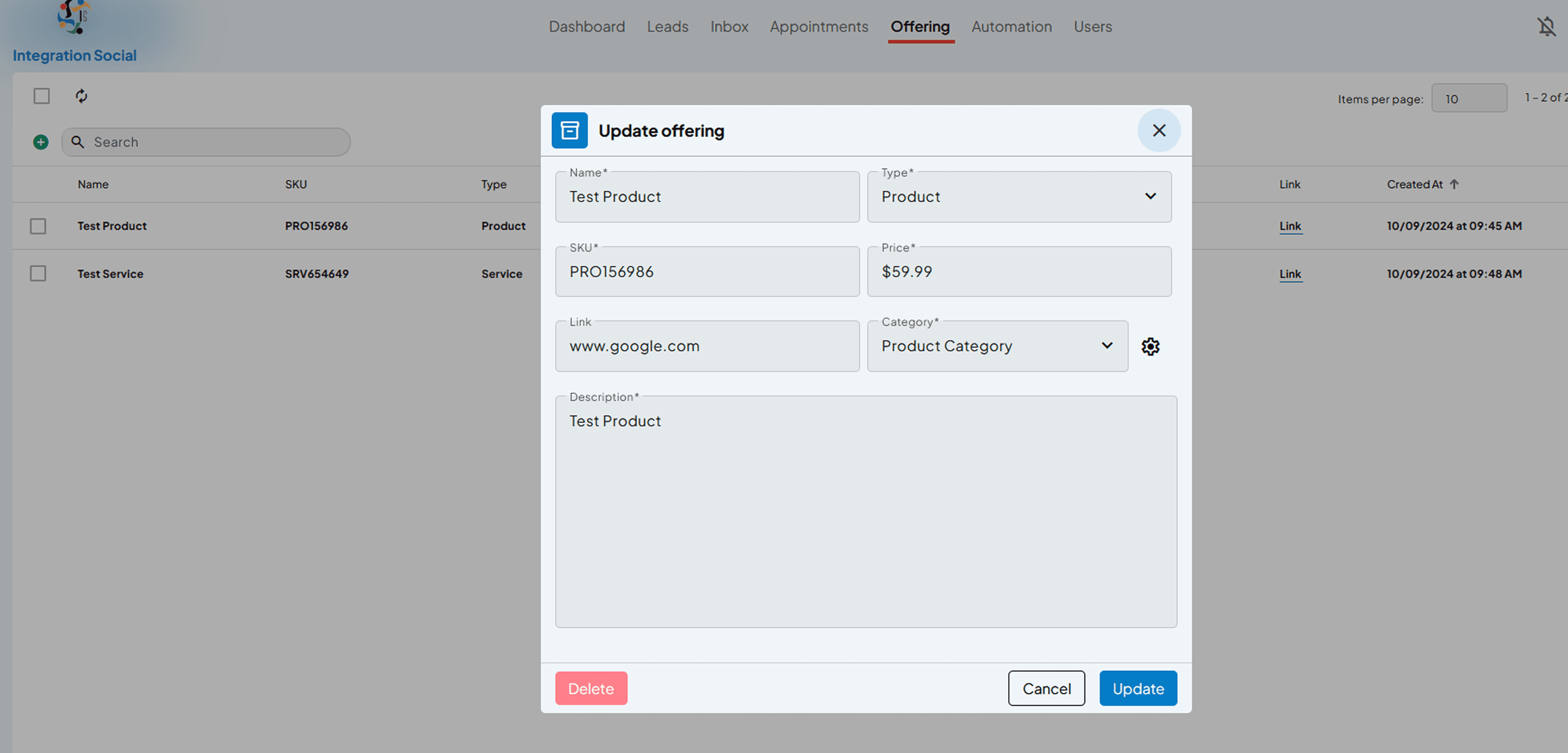Click the Created At sort arrow

(x=1454, y=184)
